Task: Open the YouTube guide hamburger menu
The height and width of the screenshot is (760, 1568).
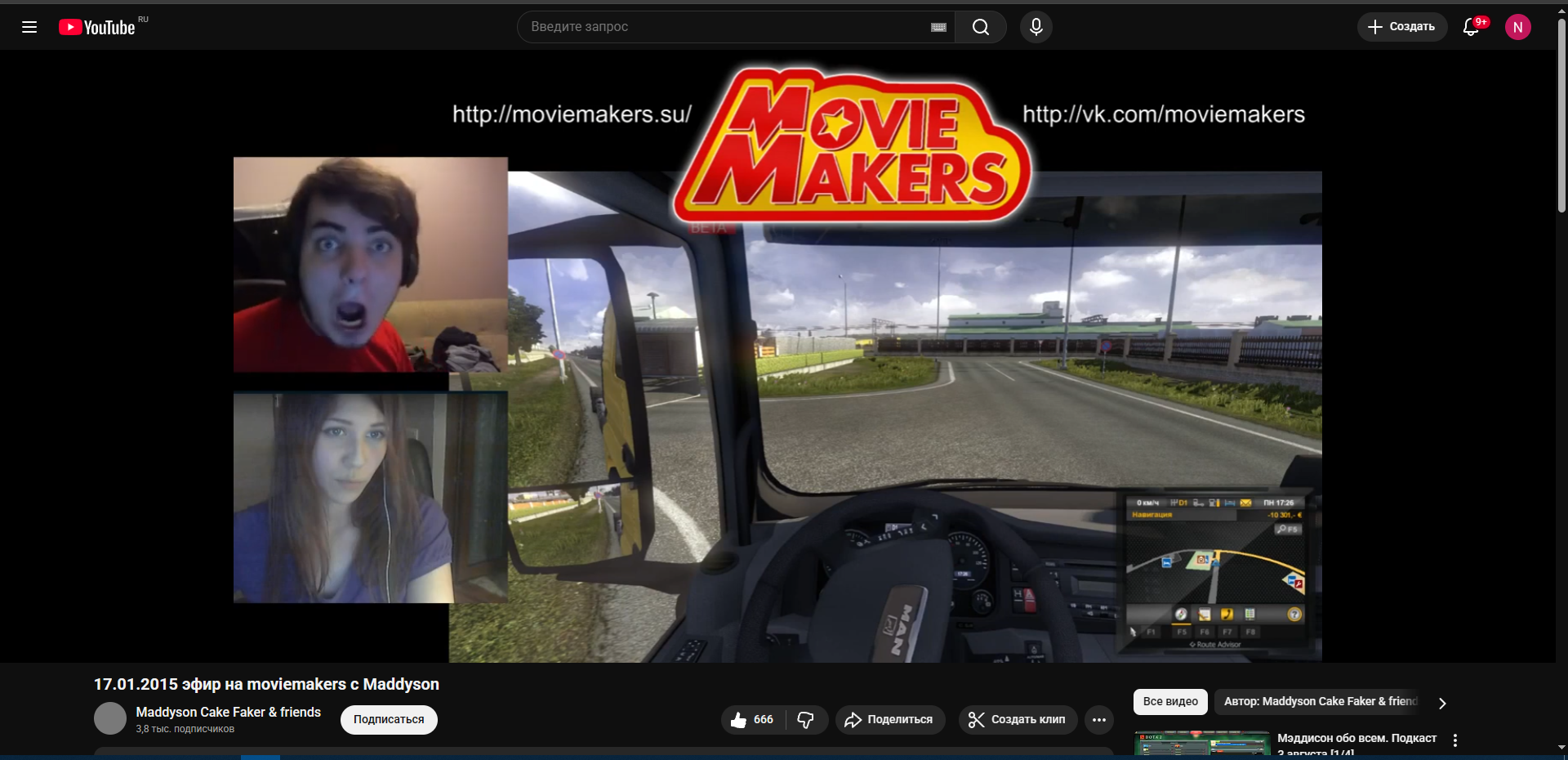Action: (x=29, y=27)
